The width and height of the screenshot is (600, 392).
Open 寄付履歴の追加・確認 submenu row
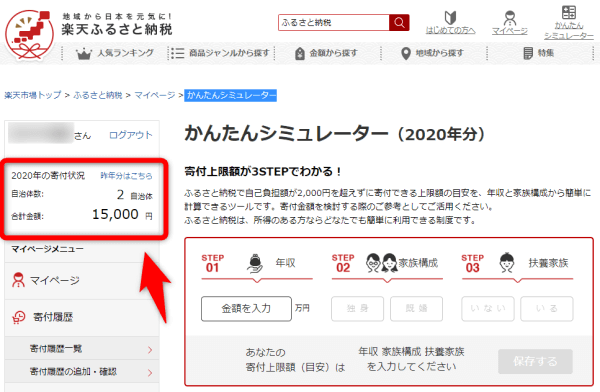[x=82, y=372]
